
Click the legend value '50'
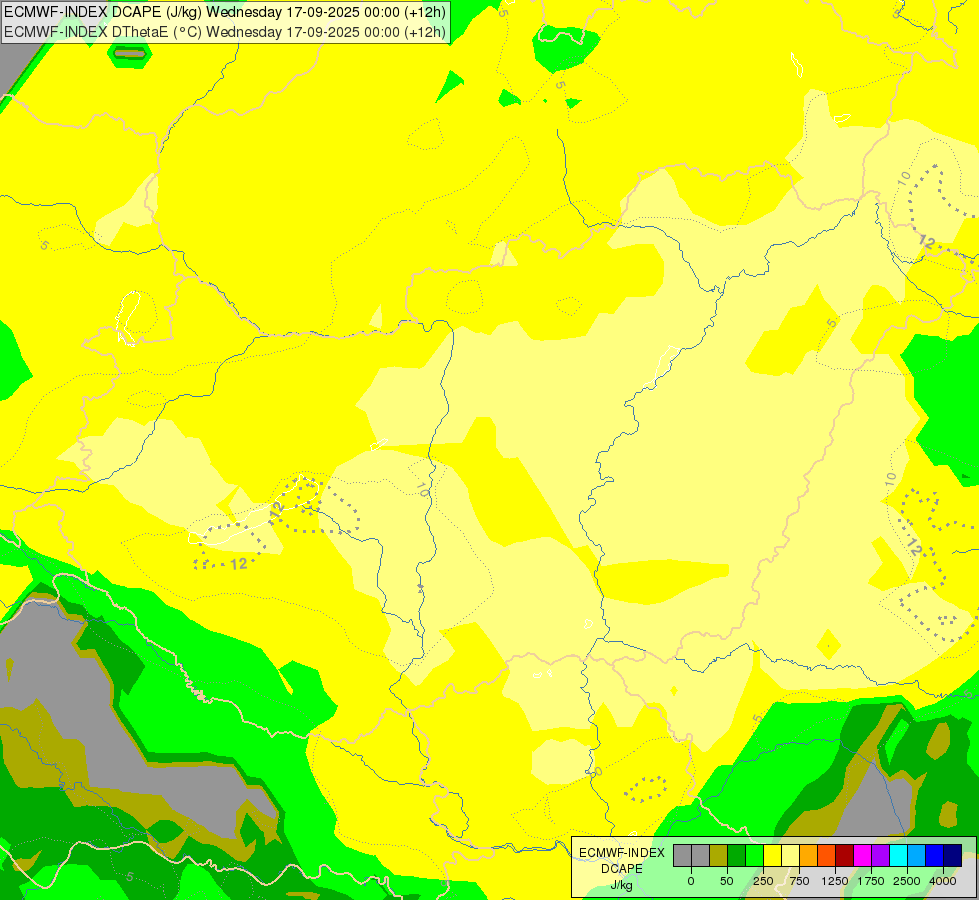pos(727,881)
